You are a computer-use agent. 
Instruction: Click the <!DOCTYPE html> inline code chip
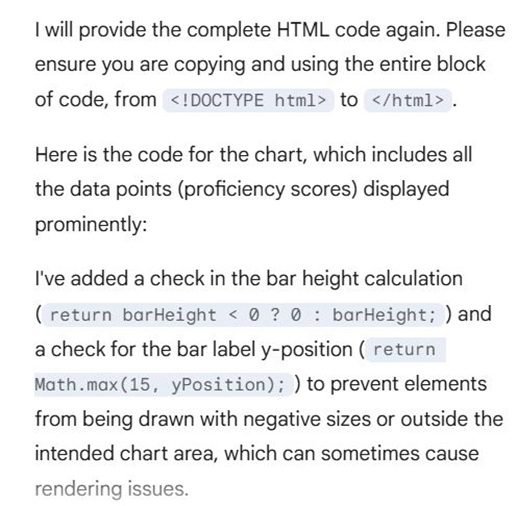pyautogui.click(x=248, y=100)
